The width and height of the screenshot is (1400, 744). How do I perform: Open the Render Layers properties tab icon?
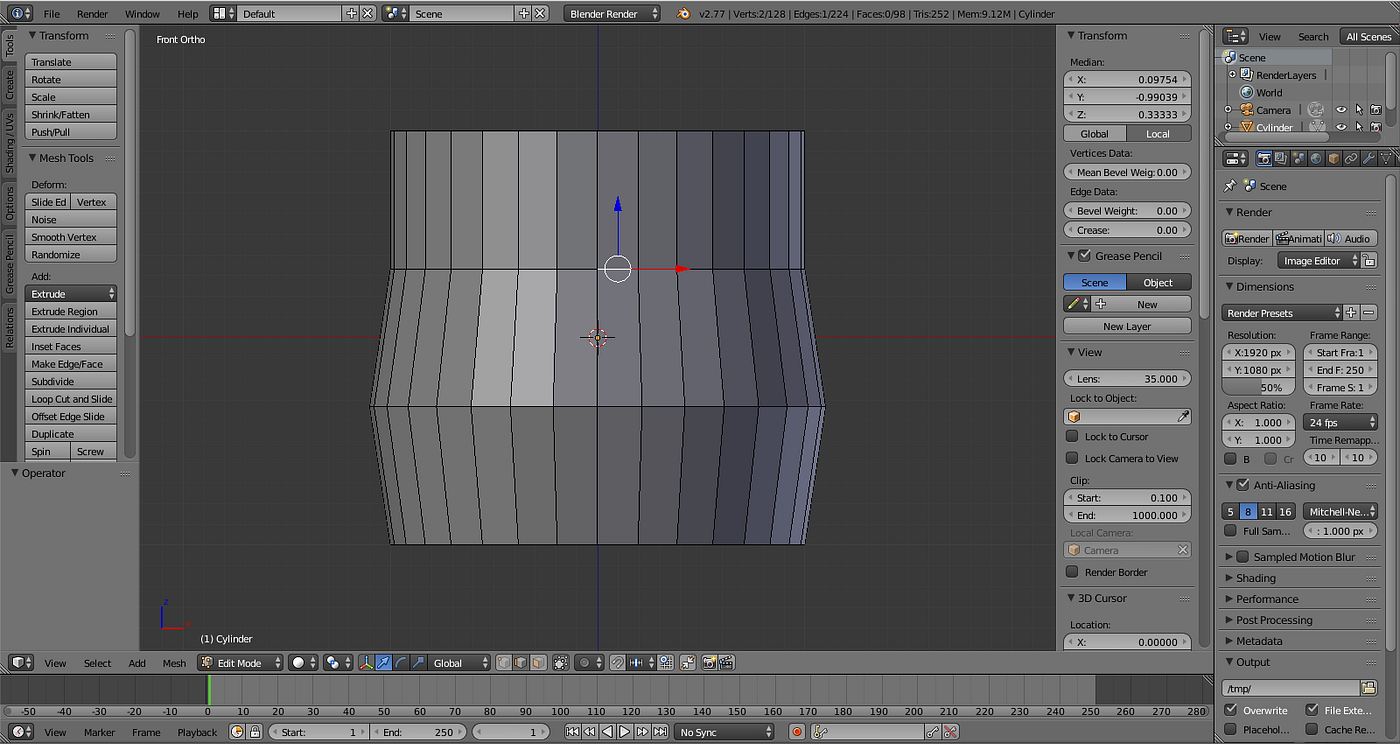1281,158
